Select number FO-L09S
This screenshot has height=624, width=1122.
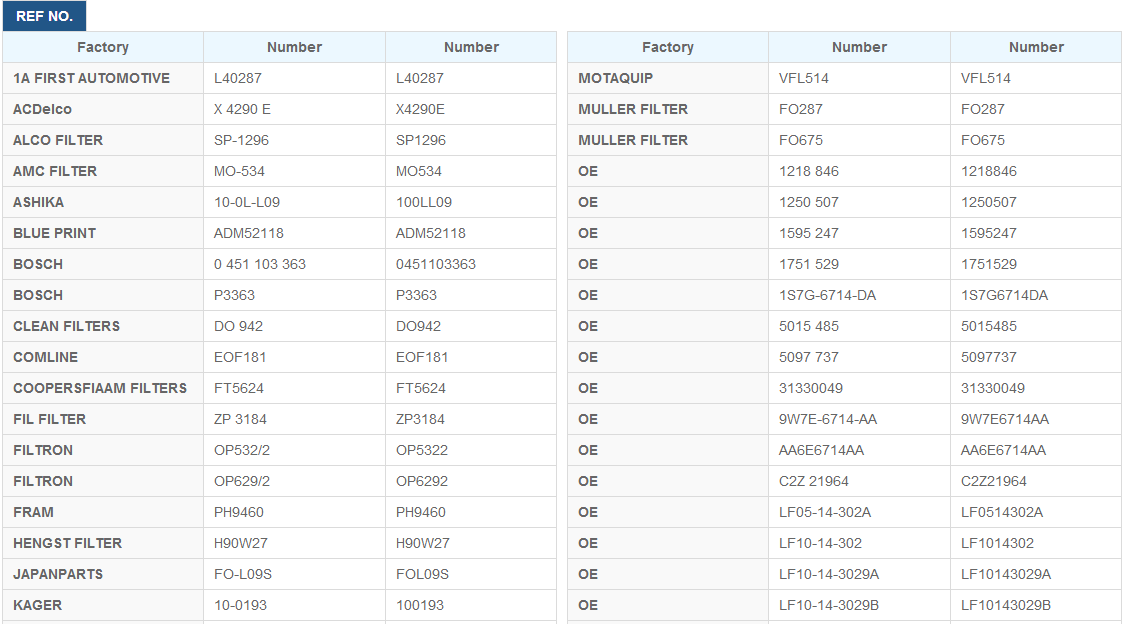(243, 574)
